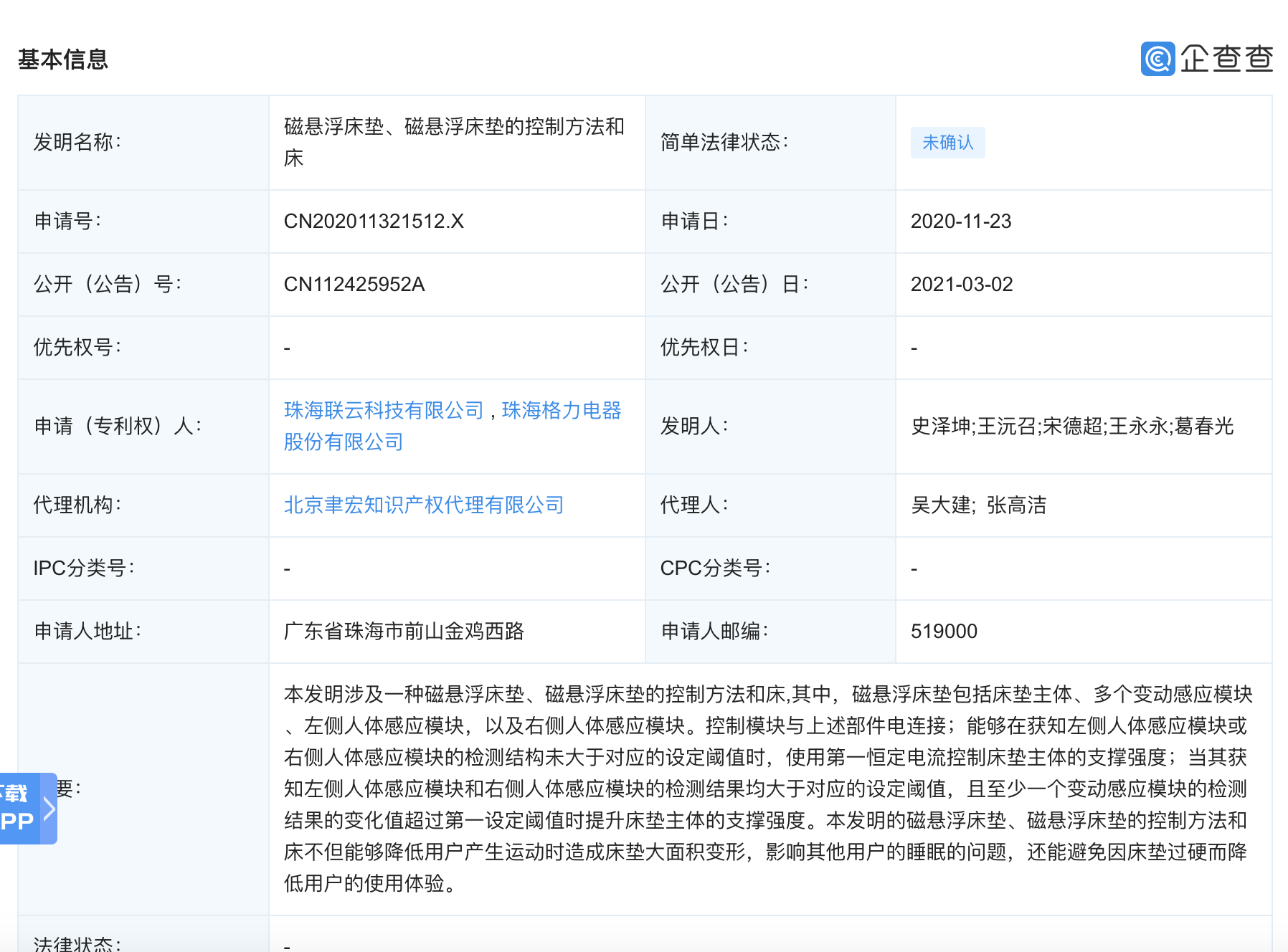Click the application date 2020-11-23
The image size is (1288, 952).
click(x=960, y=222)
